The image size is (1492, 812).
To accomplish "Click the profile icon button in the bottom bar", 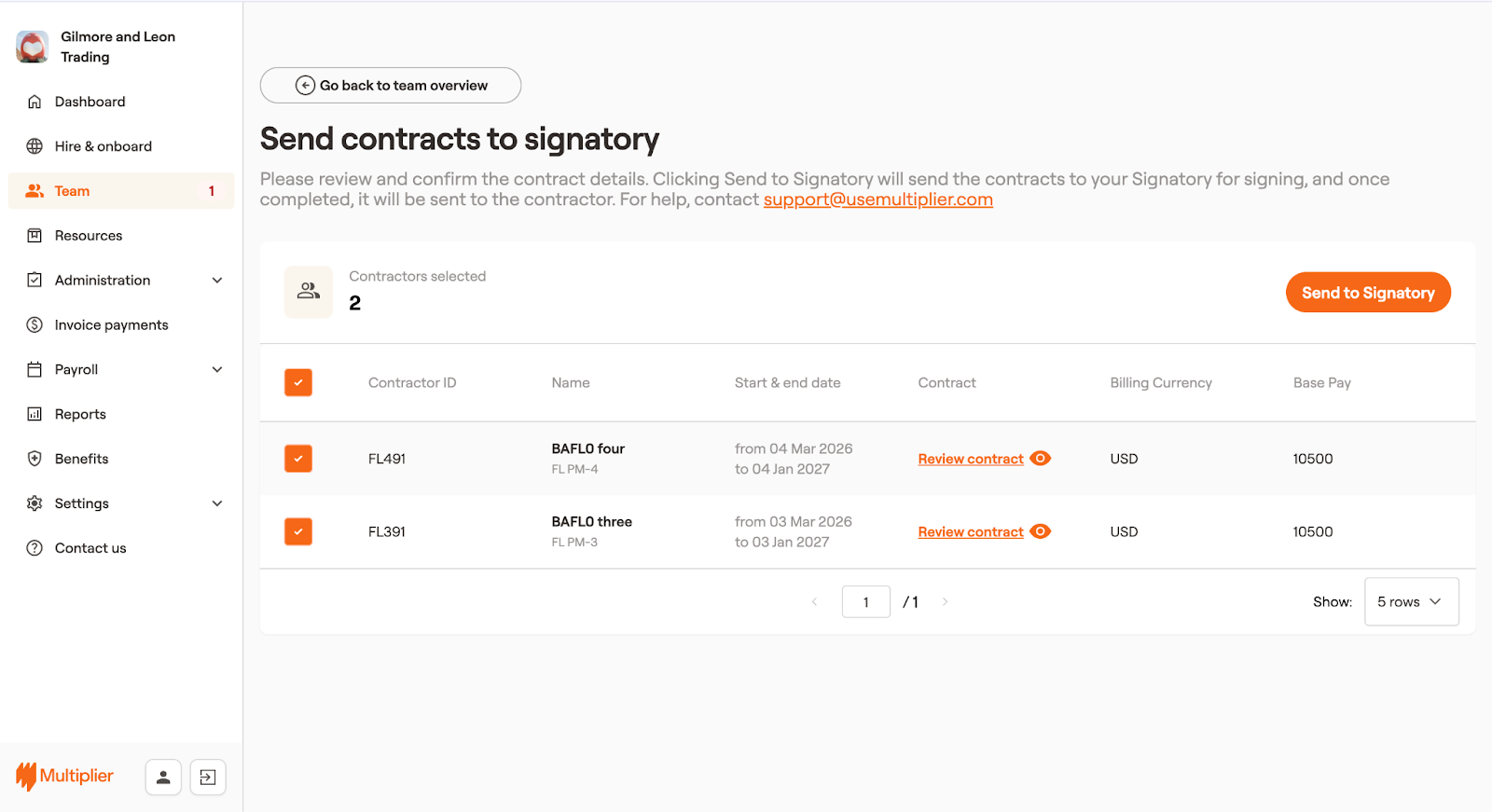I will pos(163,777).
